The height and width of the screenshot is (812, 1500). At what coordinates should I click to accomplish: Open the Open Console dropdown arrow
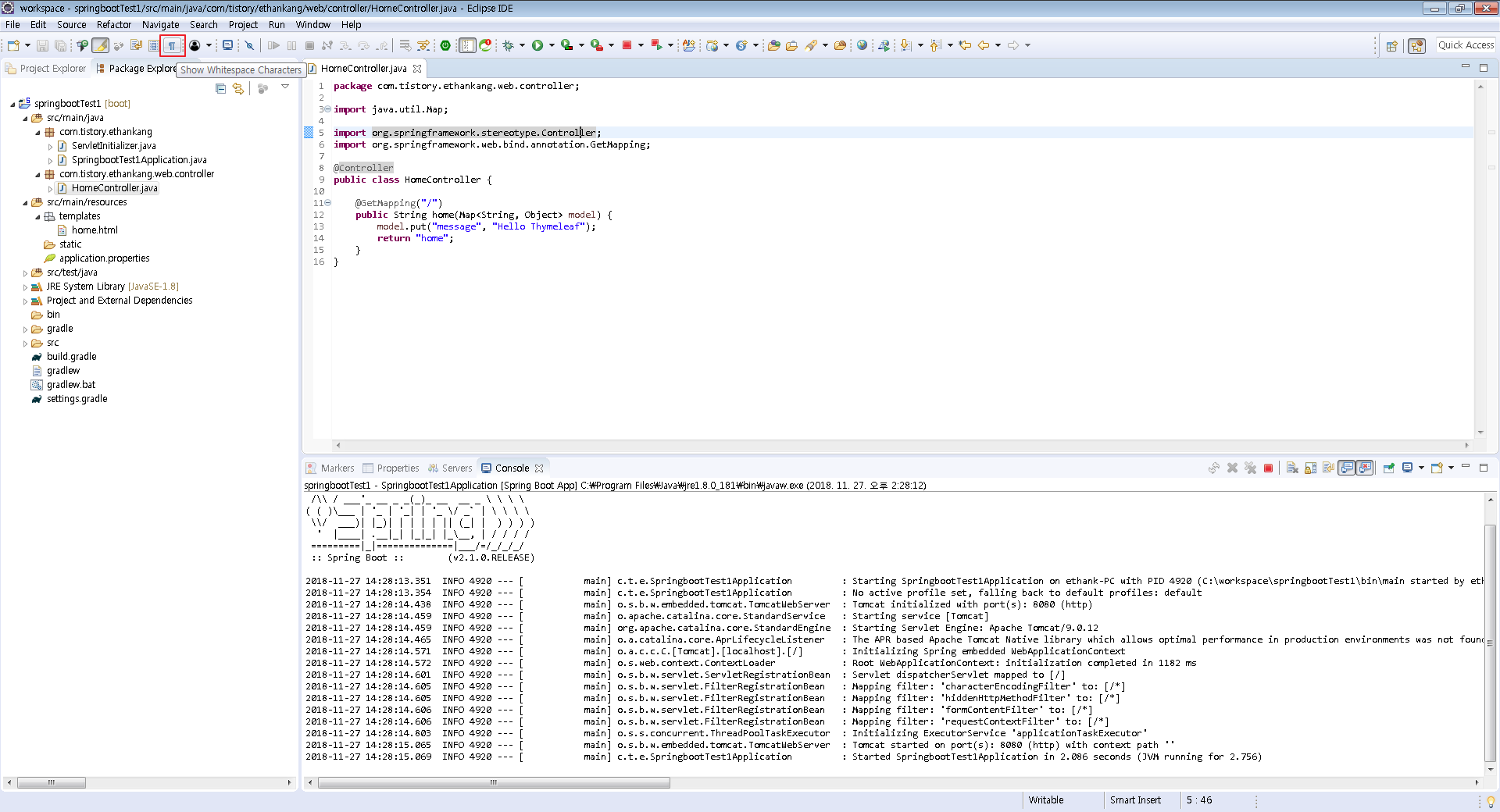(1452, 468)
